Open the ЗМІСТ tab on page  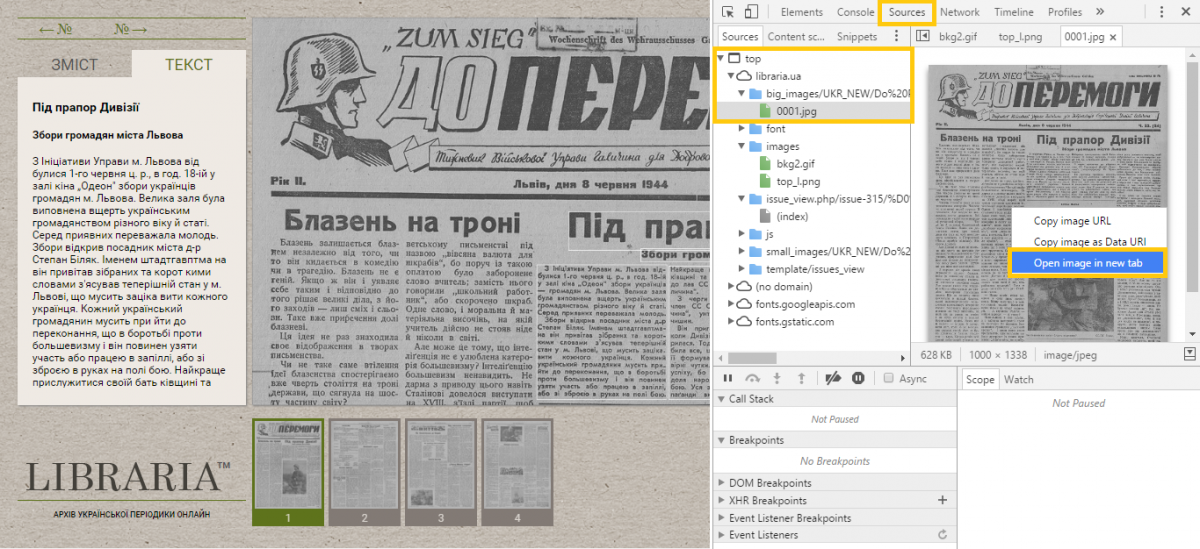click(x=75, y=65)
